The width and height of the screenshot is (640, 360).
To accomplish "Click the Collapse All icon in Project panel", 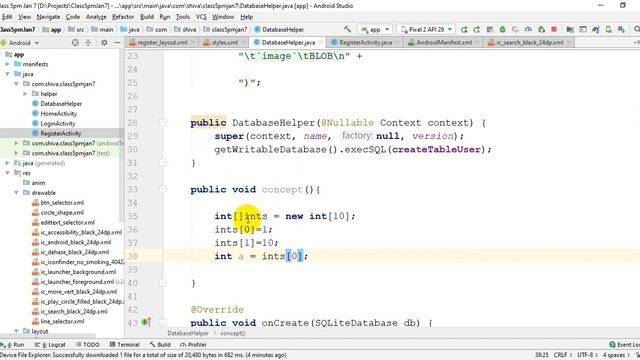I will 88,42.
